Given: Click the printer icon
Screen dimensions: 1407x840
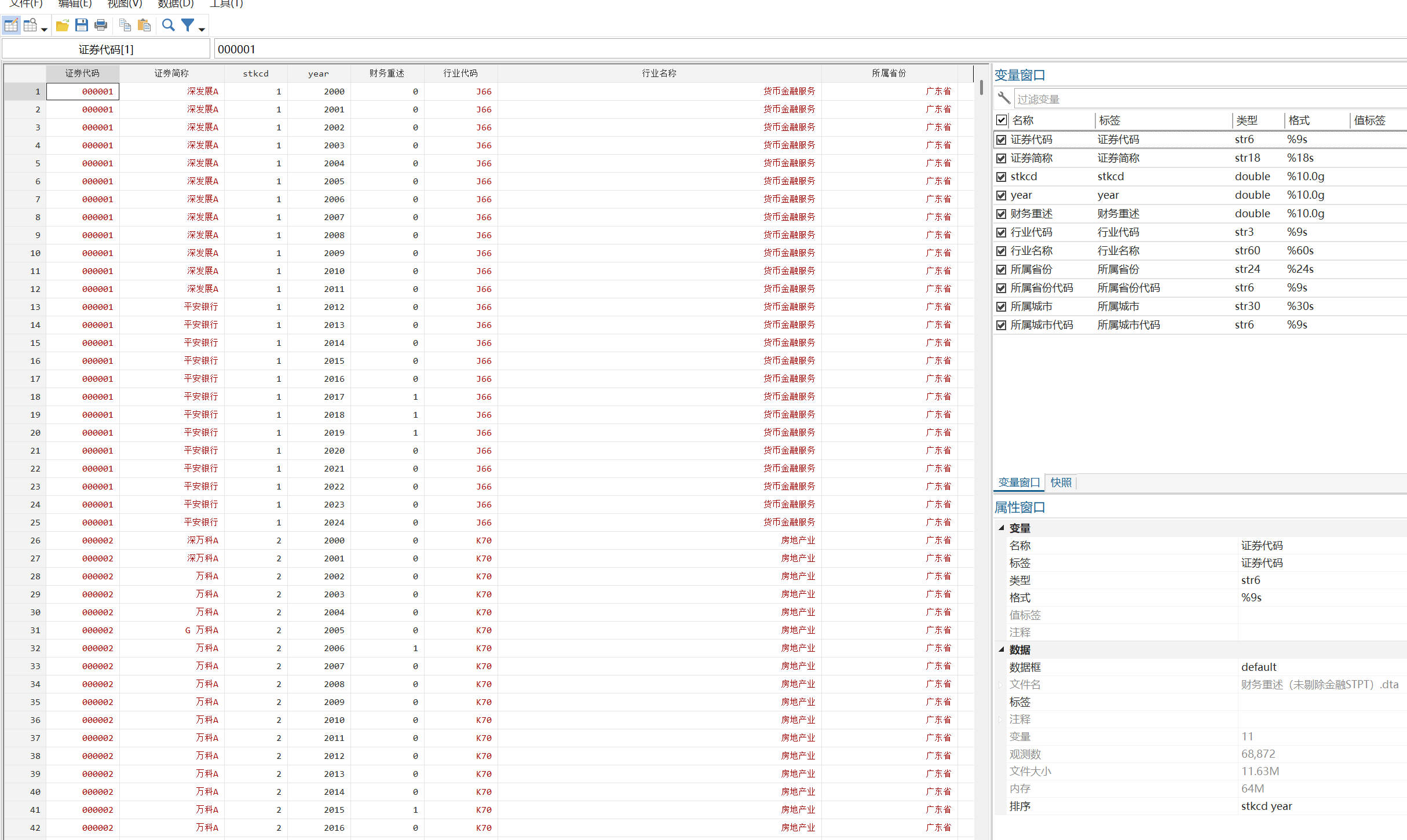Looking at the screenshot, I should click(101, 25).
